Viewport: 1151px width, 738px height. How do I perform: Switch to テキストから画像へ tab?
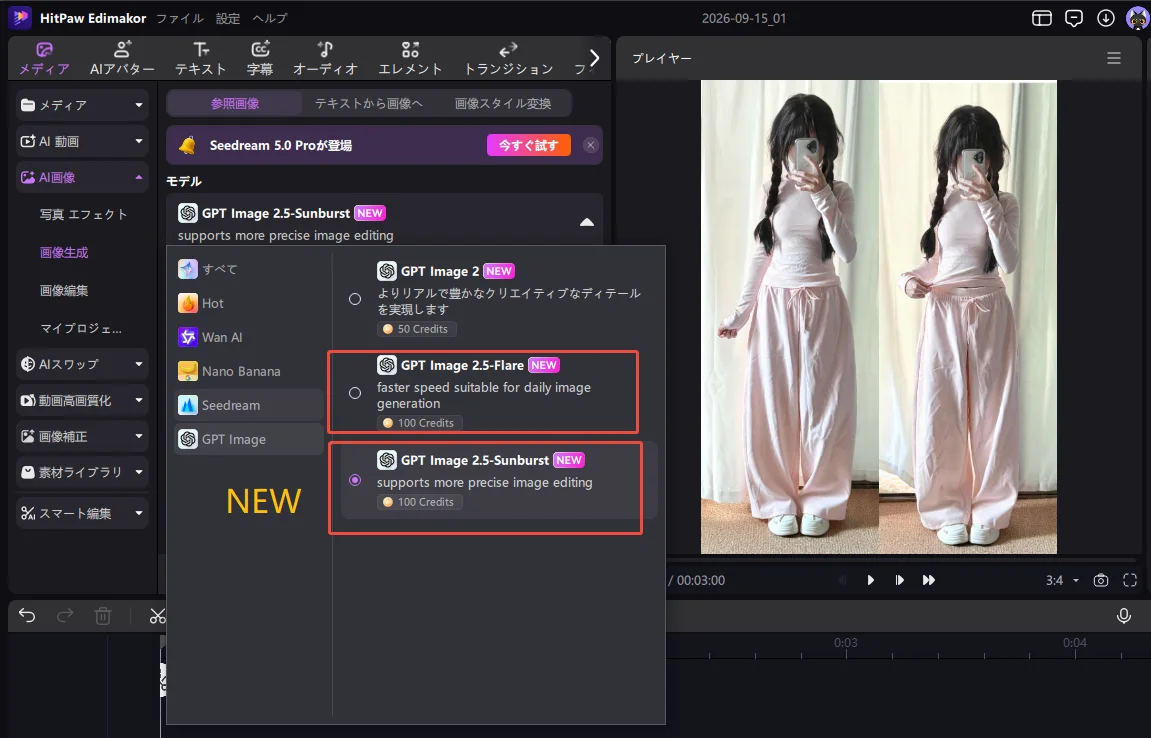click(x=368, y=104)
